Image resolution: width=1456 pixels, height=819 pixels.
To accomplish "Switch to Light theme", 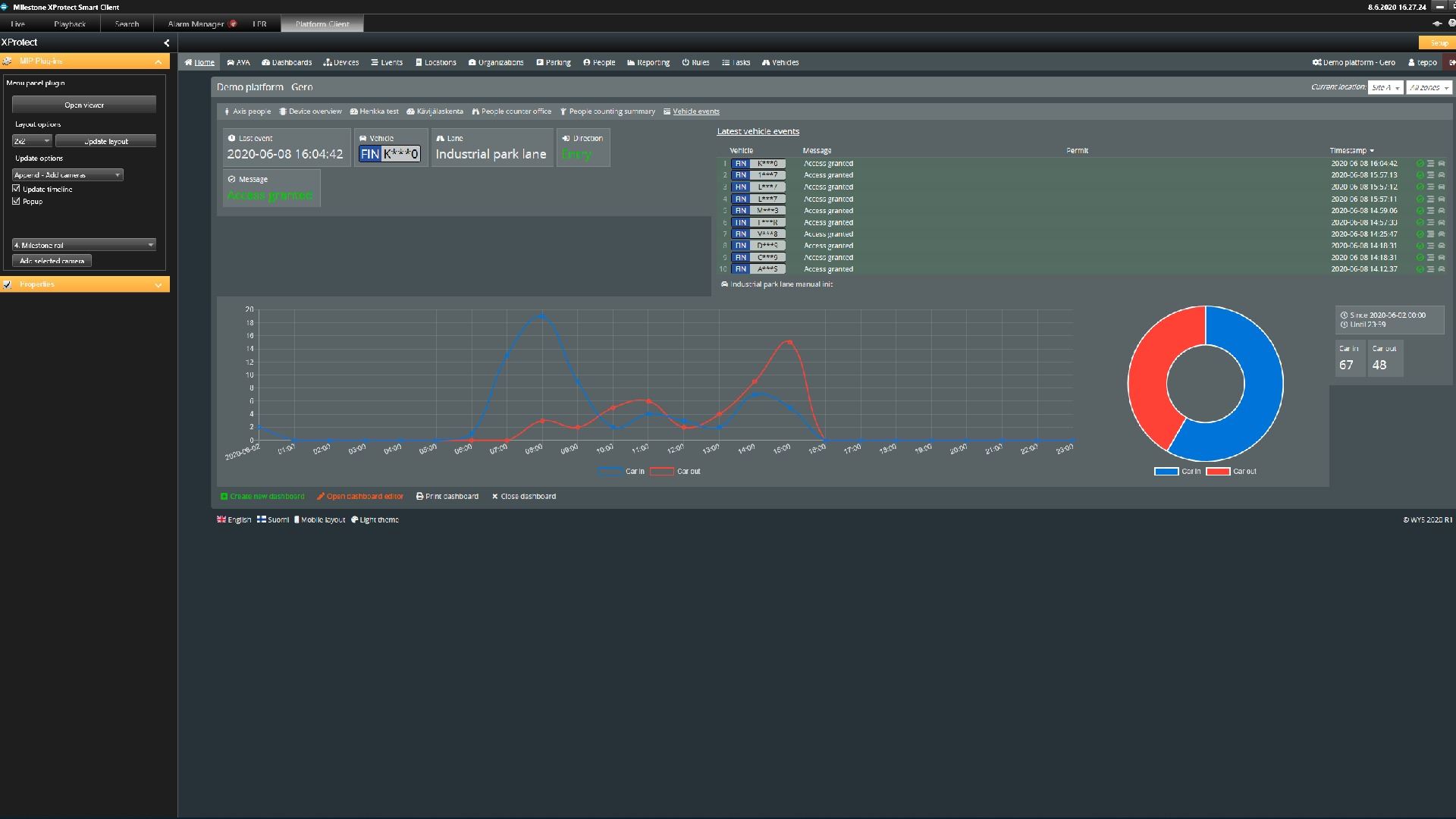I will (x=375, y=519).
